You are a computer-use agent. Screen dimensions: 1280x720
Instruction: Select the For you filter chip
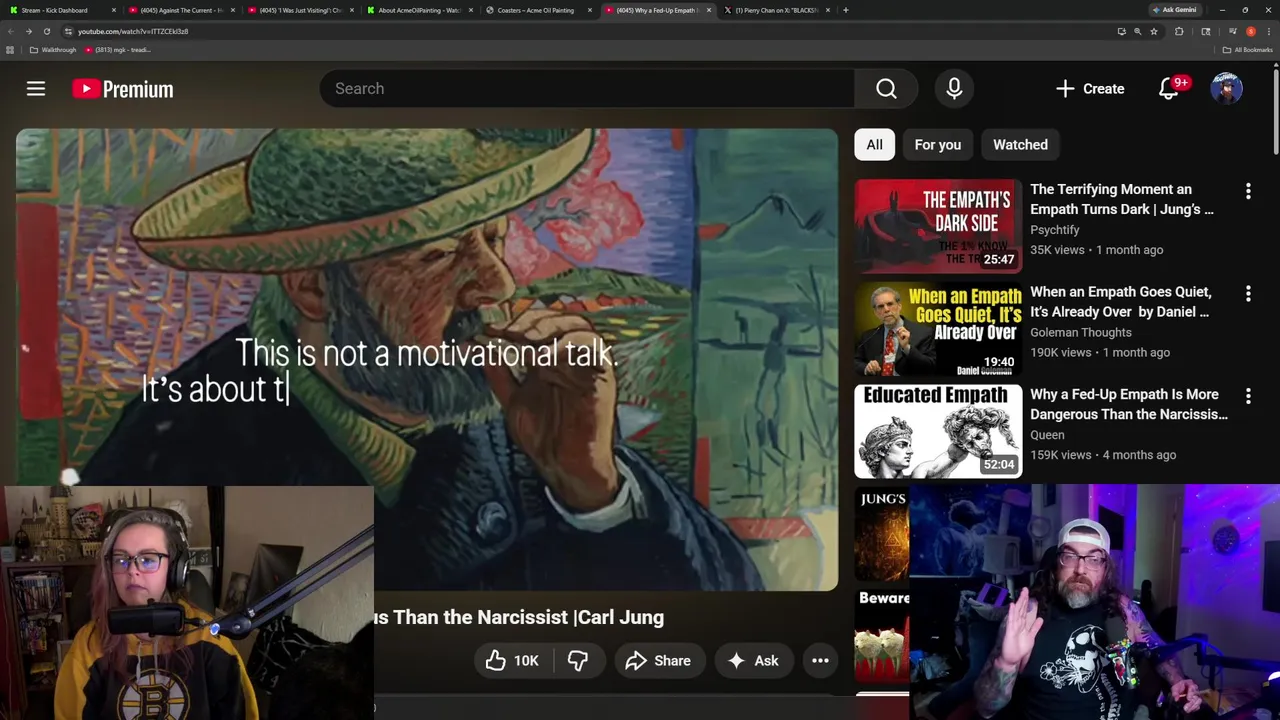pos(937,145)
